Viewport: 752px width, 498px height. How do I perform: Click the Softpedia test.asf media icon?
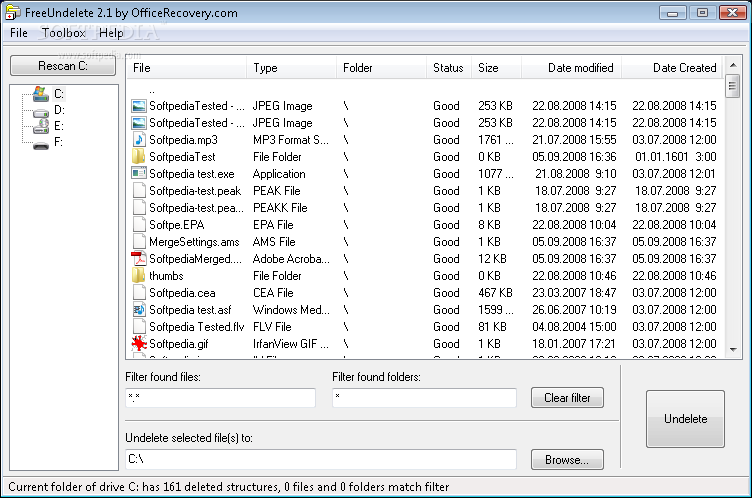139,309
